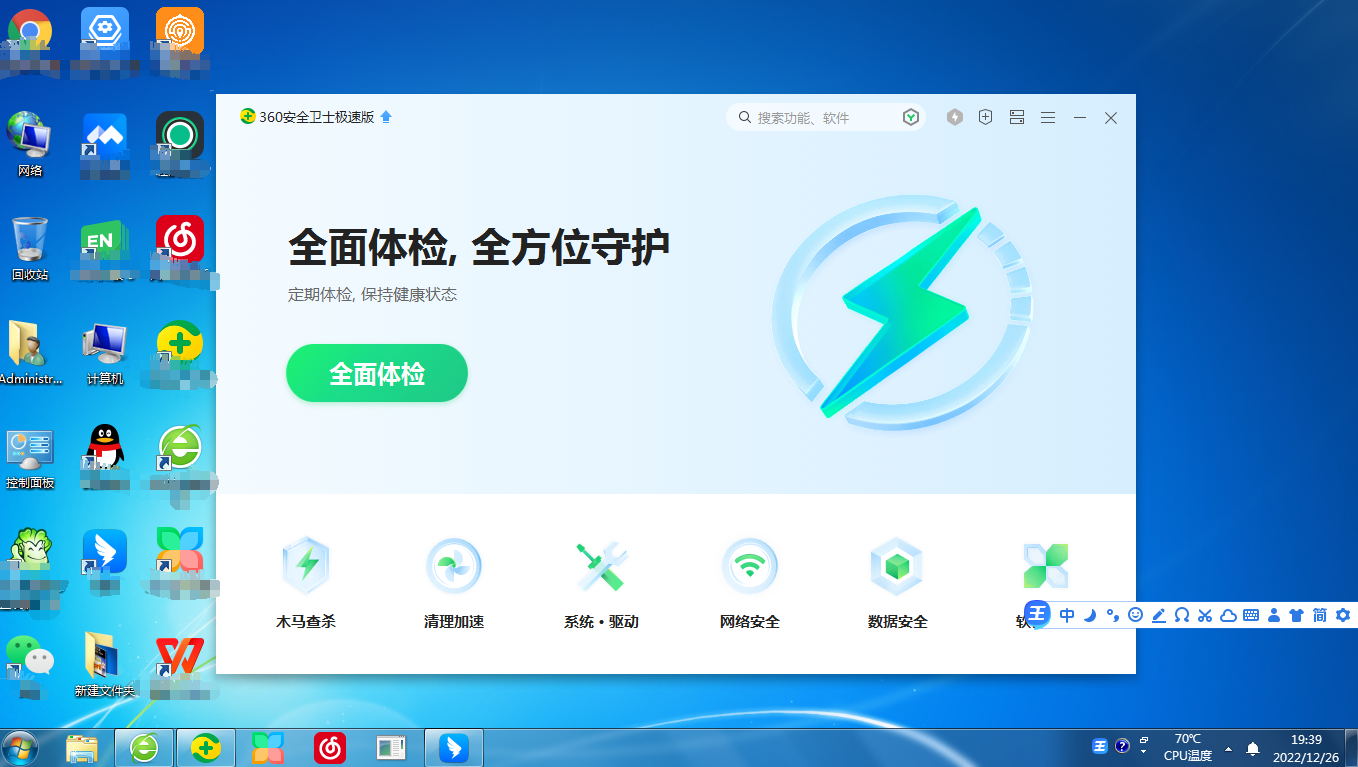Click the blue upgrade arrow beside 360安全卫士极速版
The width and height of the screenshot is (1358, 767).
pos(386,117)
